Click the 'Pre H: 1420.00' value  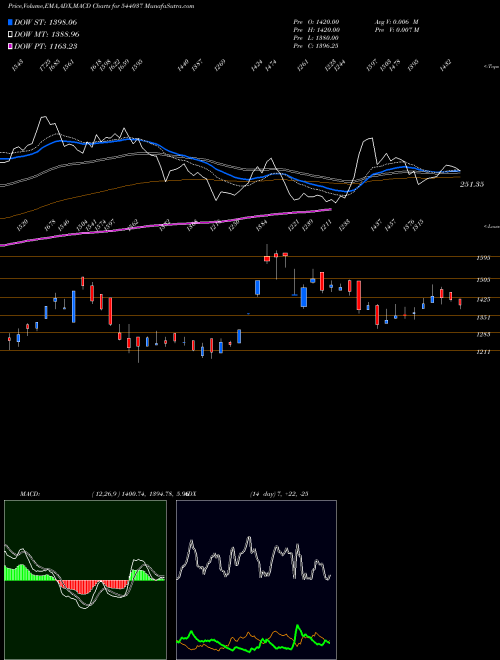pyautogui.click(x=316, y=30)
